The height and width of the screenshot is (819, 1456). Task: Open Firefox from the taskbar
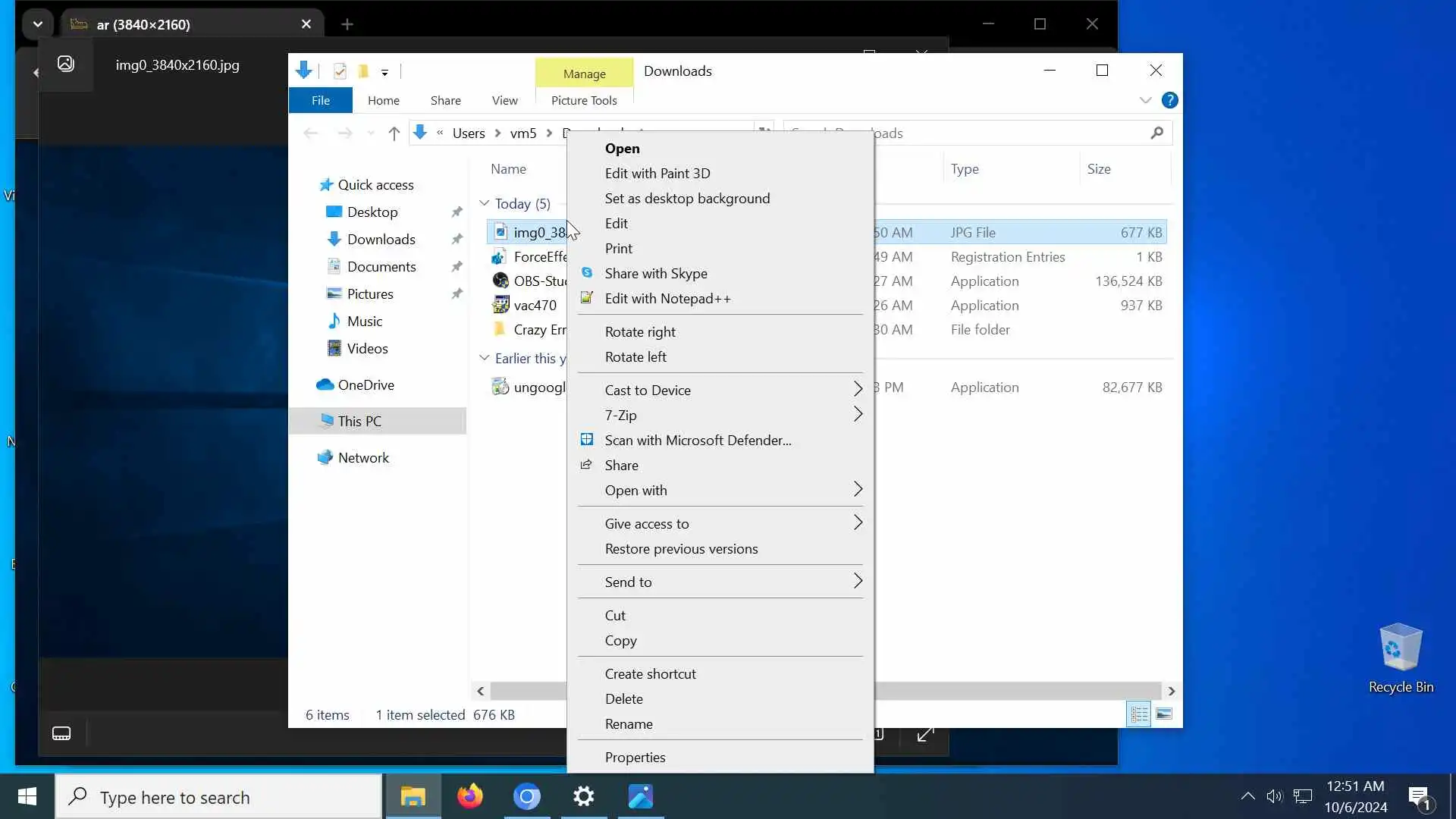(469, 796)
